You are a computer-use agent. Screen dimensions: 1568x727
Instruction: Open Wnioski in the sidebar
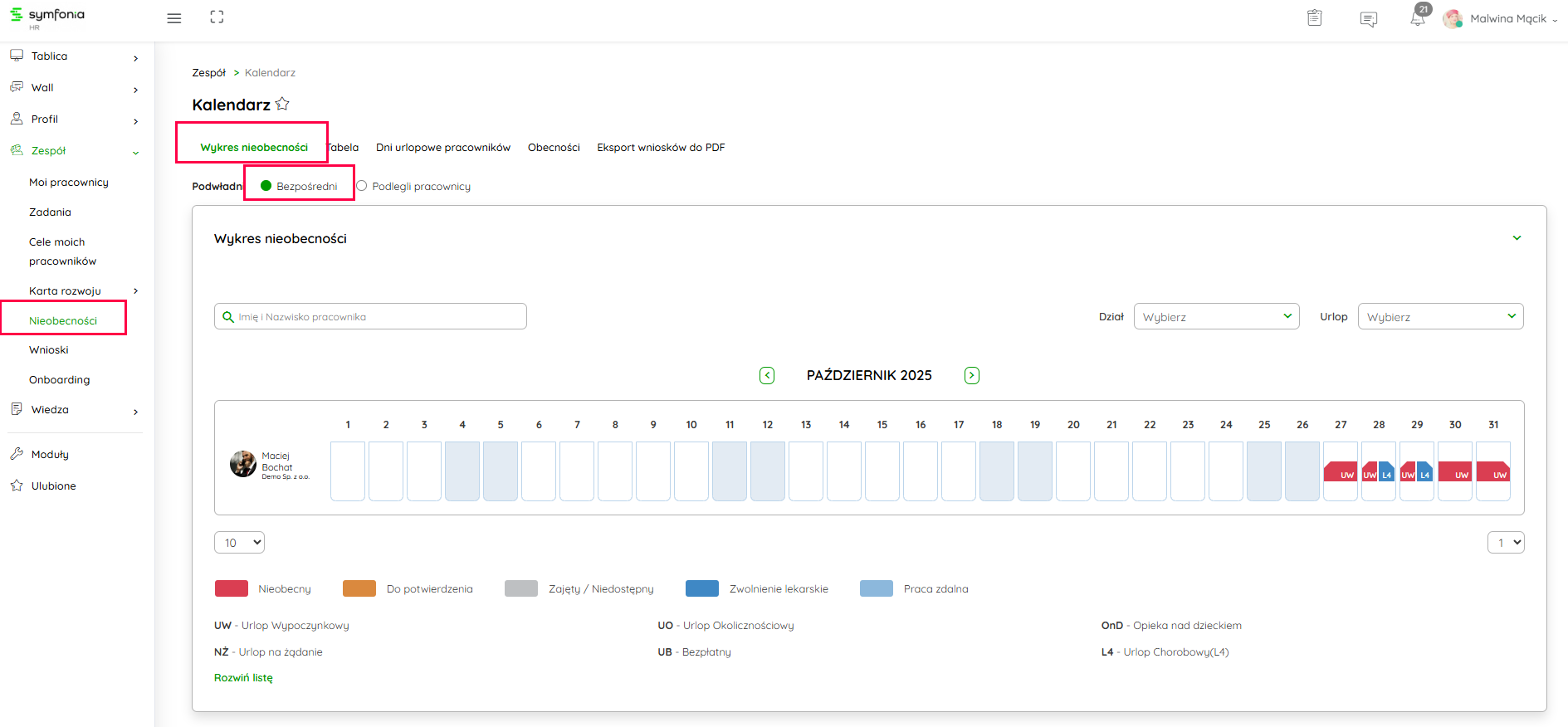(49, 350)
